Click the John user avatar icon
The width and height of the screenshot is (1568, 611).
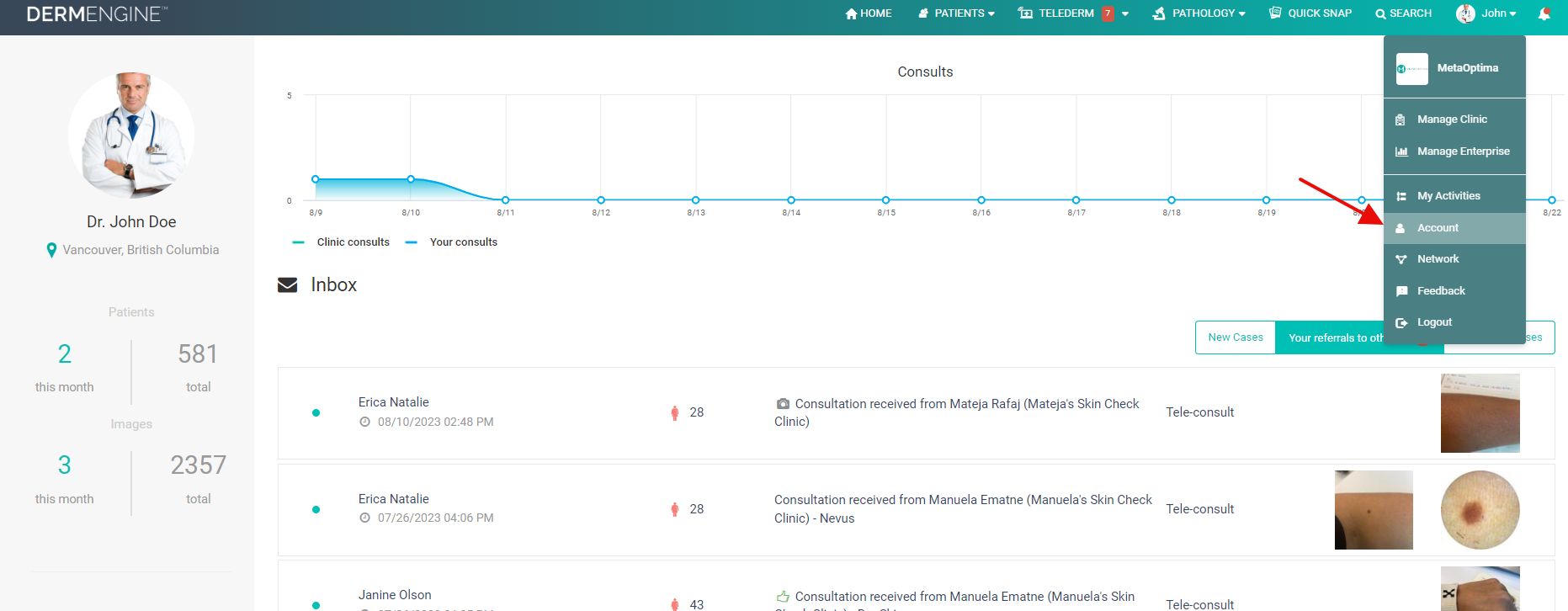click(1465, 13)
